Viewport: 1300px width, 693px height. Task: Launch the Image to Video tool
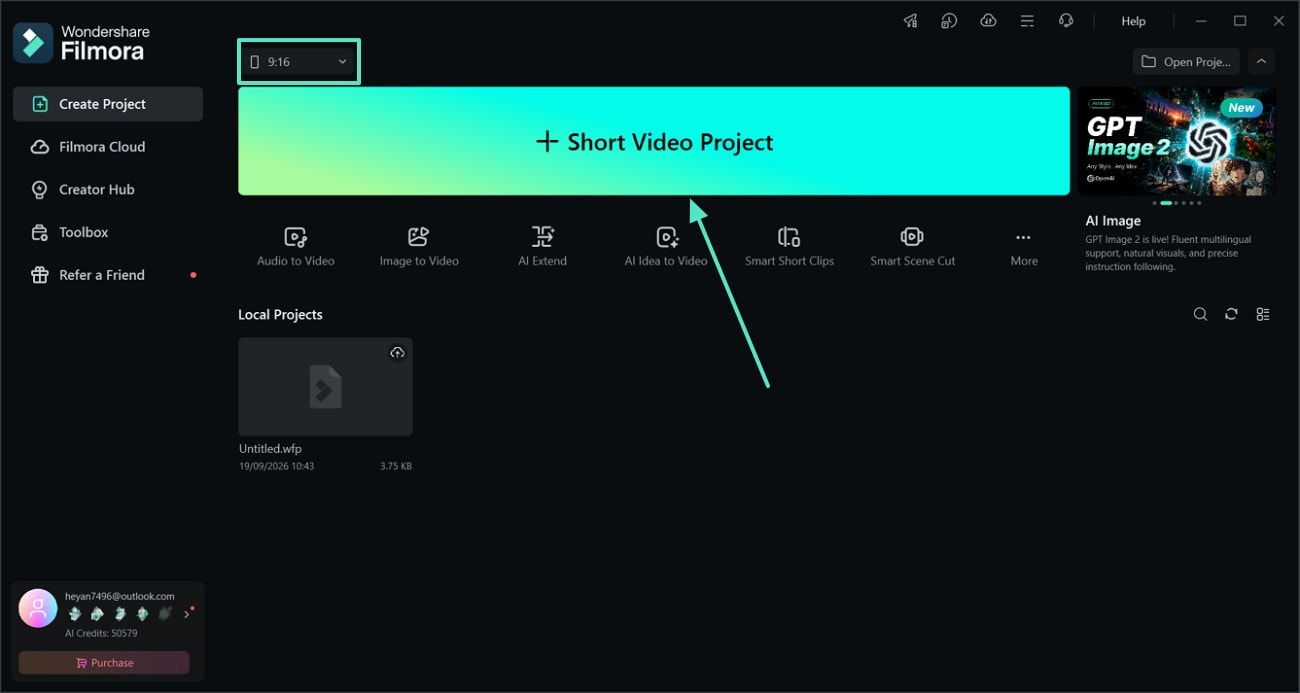419,246
